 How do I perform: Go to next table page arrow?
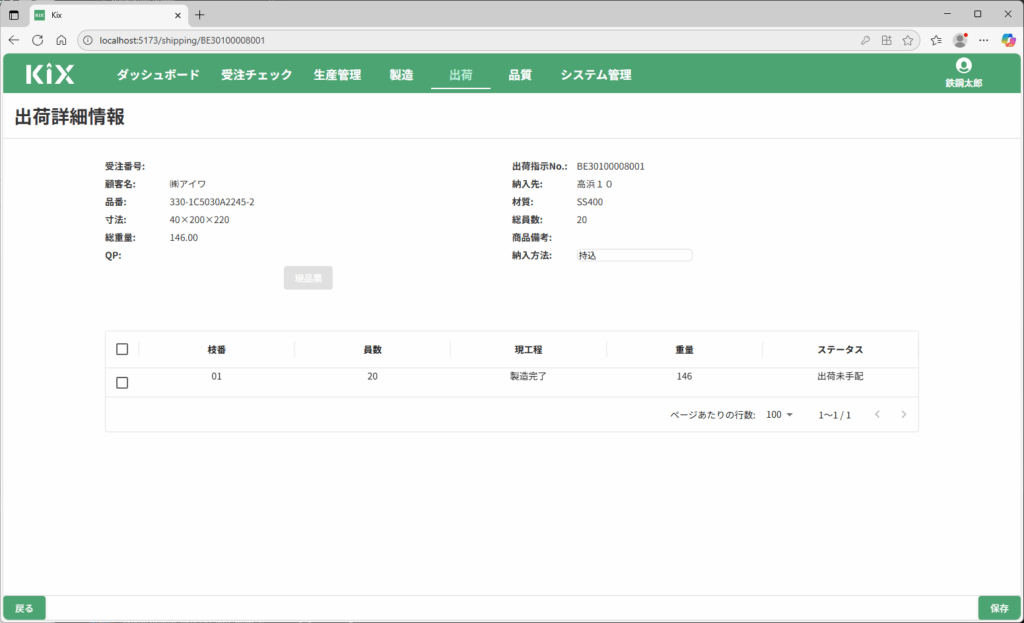[x=903, y=415]
